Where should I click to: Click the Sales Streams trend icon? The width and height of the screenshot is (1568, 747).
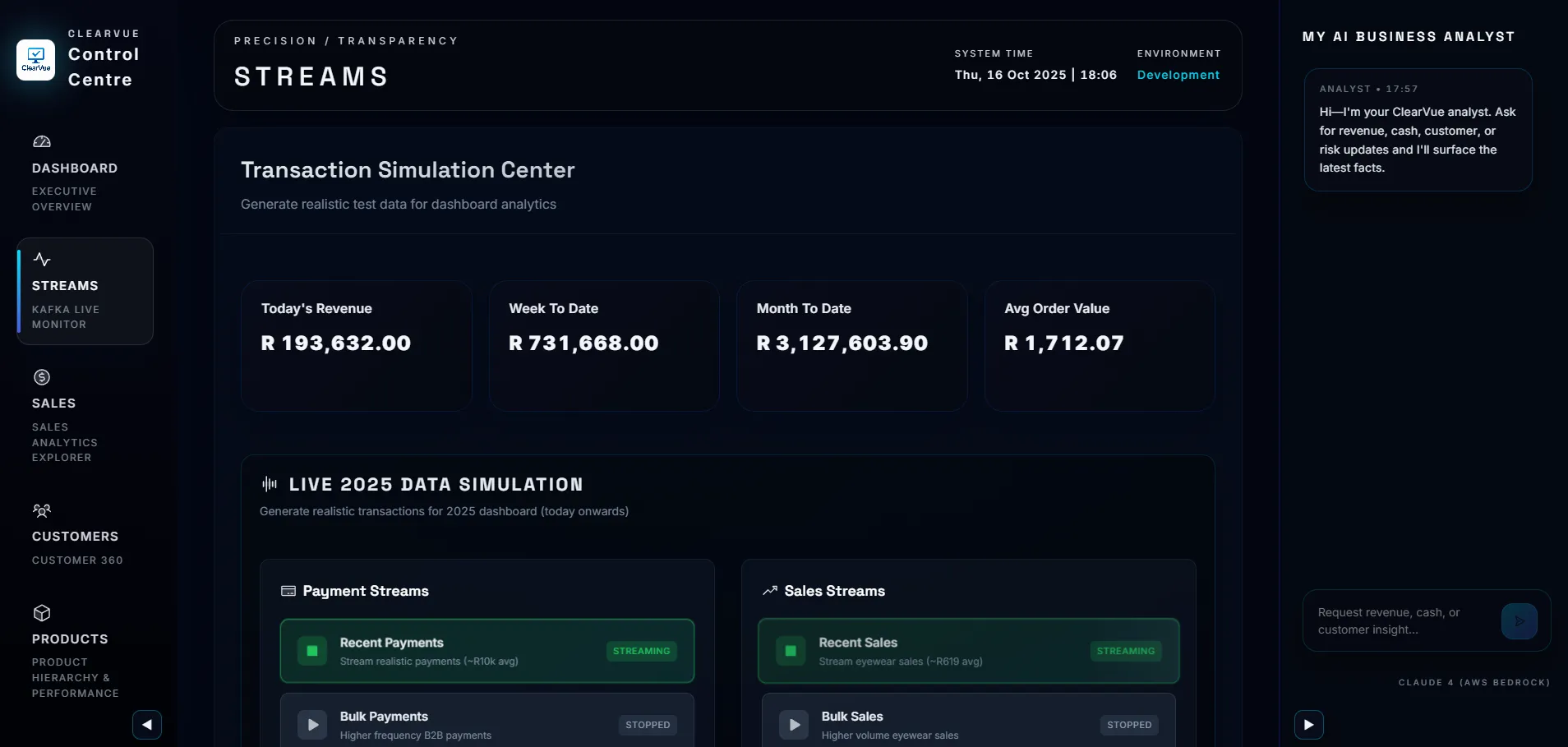point(770,591)
